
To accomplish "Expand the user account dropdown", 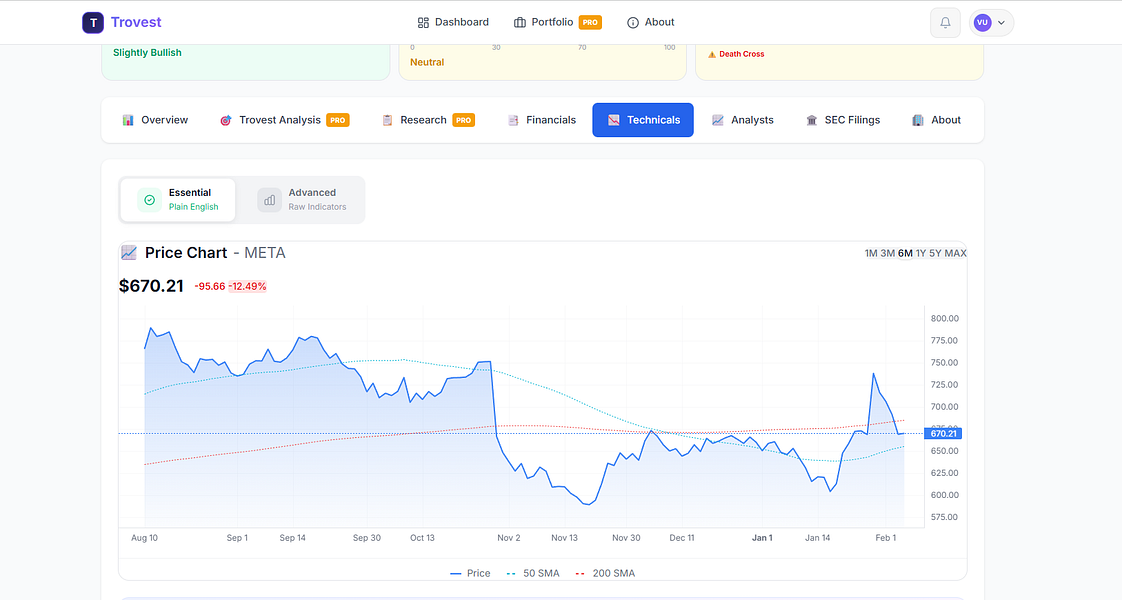I will [x=991, y=22].
